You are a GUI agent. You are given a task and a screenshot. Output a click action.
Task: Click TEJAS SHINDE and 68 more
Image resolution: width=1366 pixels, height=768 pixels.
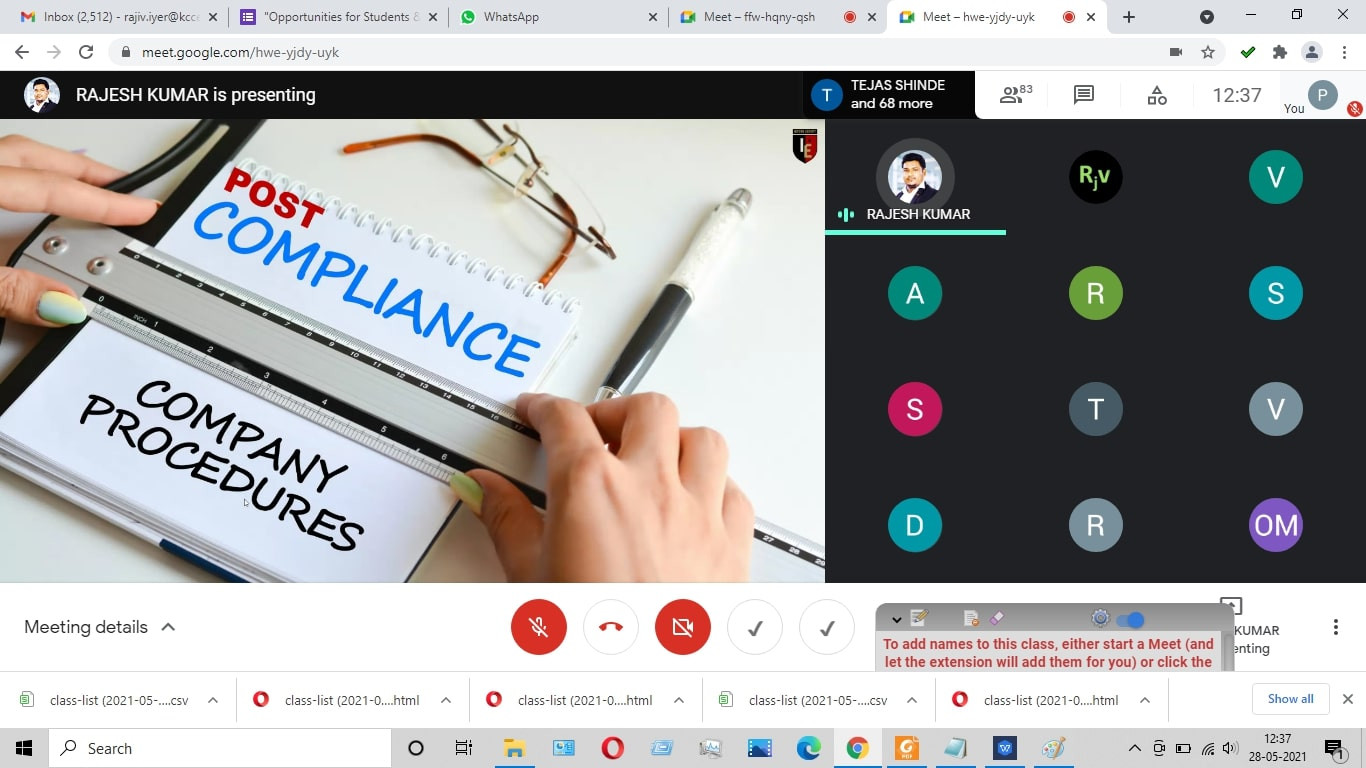889,95
